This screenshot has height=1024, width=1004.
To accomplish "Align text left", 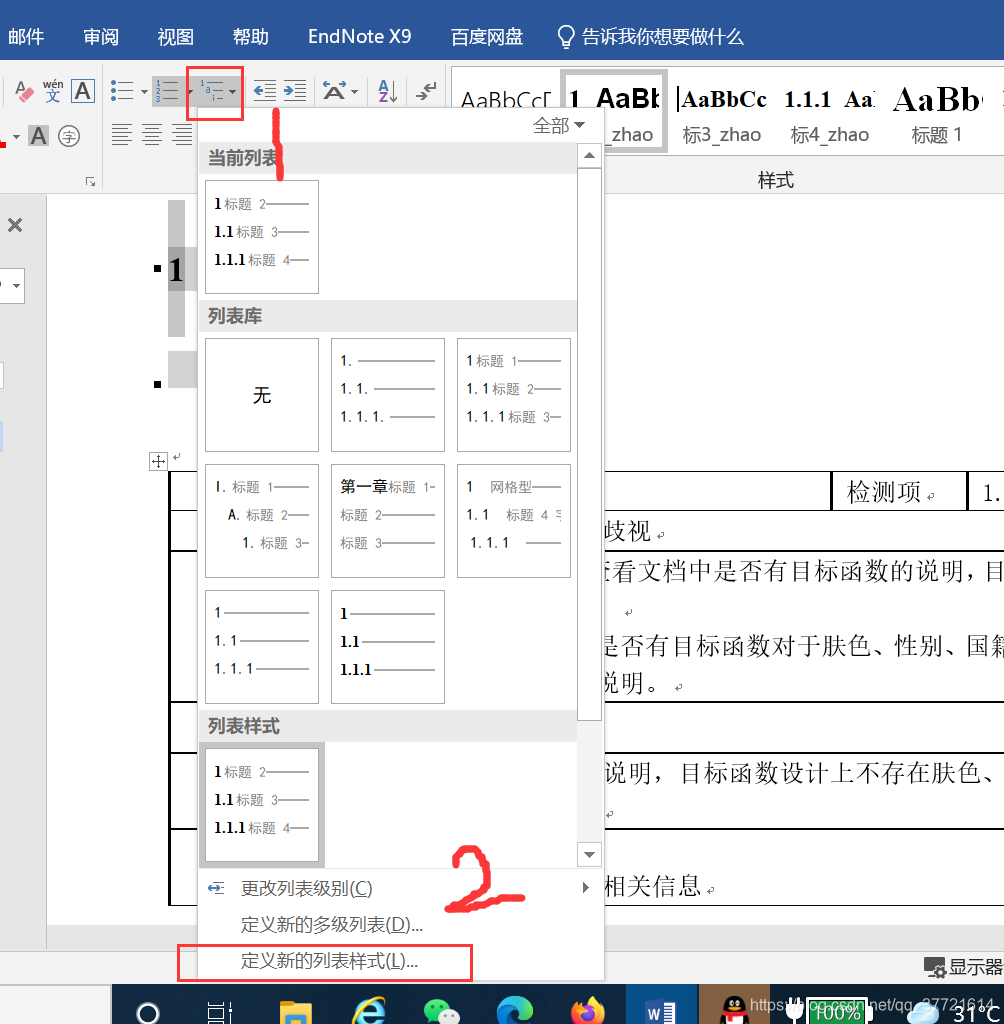I will (x=121, y=135).
